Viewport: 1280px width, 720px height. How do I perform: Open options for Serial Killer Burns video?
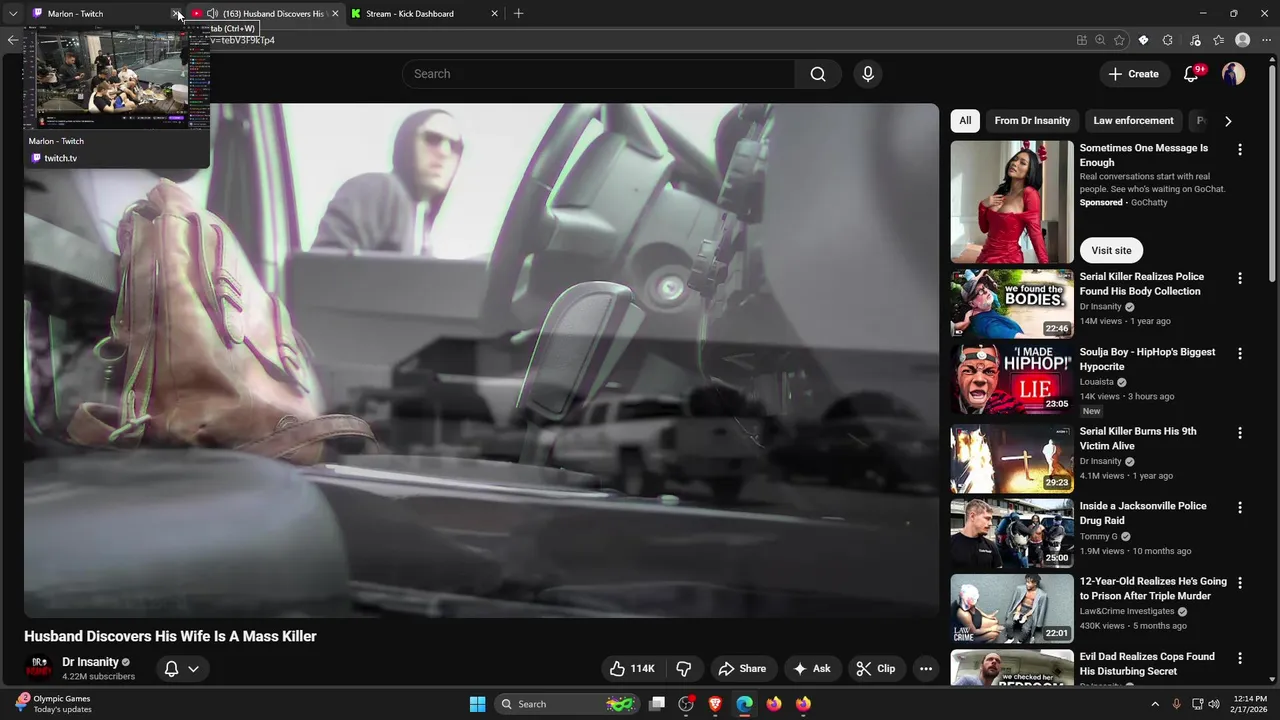click(x=1240, y=433)
